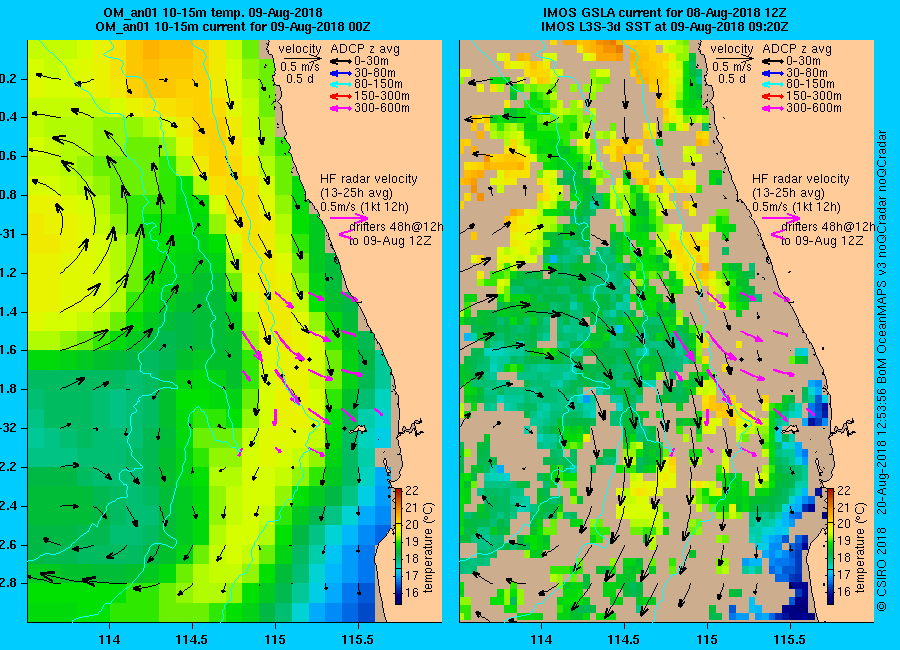Click the magenta HF radar arrow in IMOS map
The image size is (900, 650).
click(781, 218)
